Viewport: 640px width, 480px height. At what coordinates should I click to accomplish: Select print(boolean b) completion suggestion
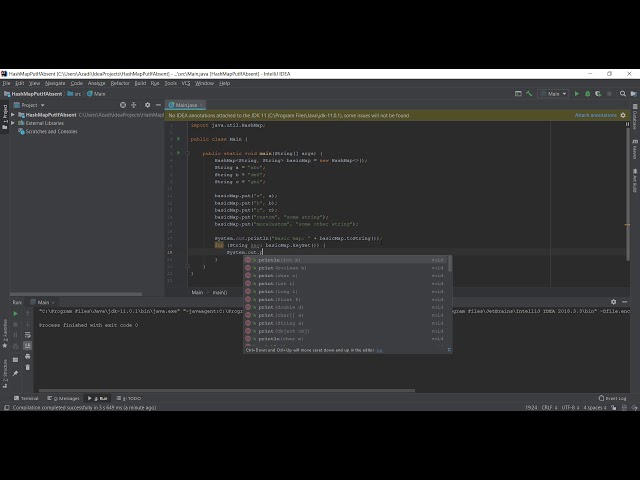345,268
